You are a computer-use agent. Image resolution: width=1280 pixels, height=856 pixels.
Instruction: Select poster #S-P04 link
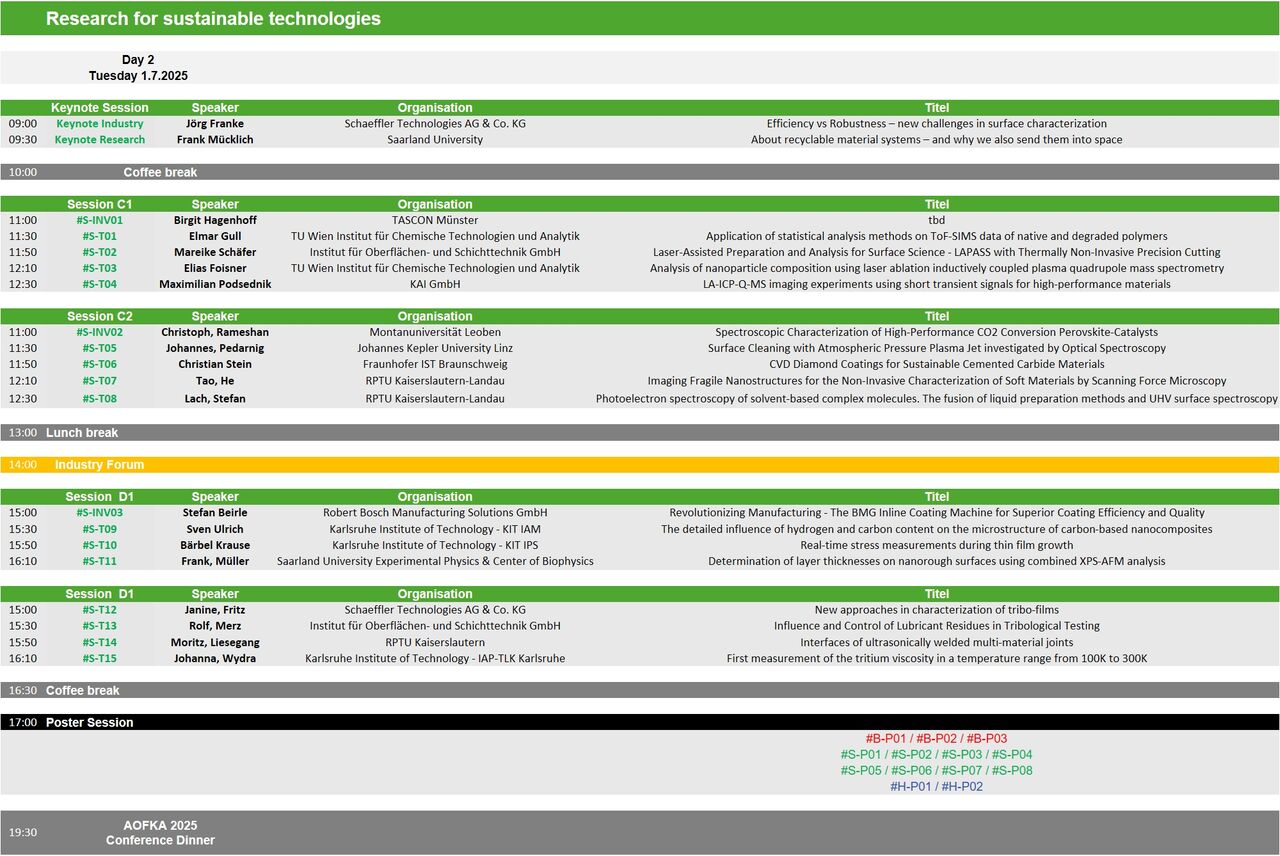(x=1012, y=755)
